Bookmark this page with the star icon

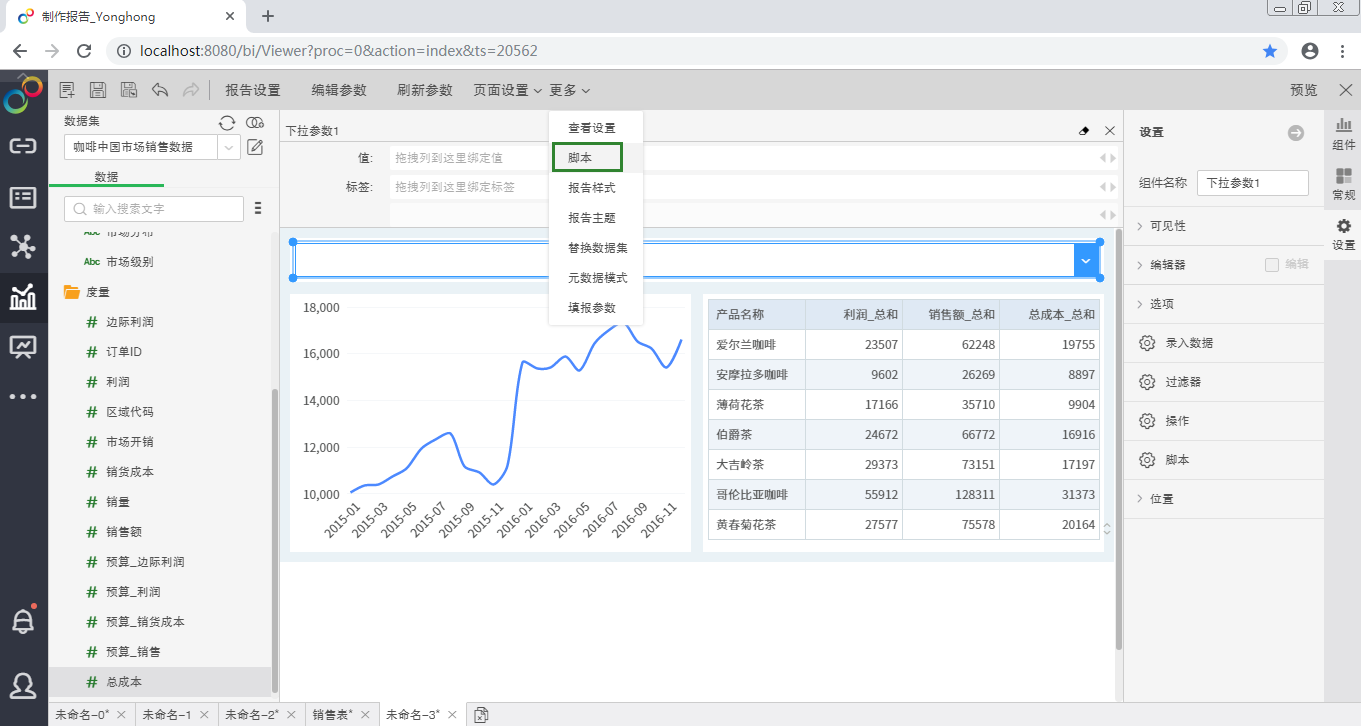click(1270, 51)
